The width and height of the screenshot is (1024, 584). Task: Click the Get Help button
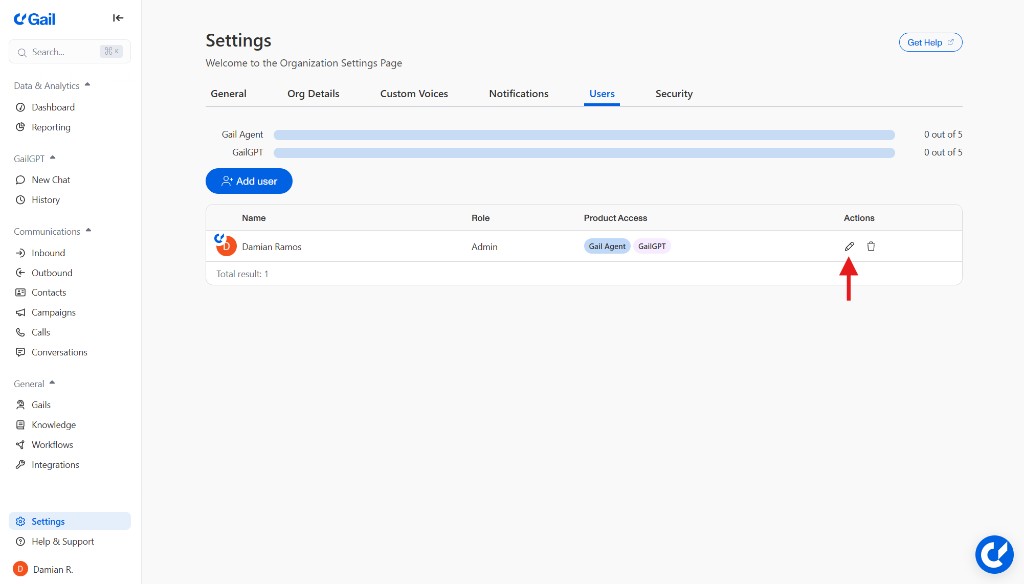[930, 42]
